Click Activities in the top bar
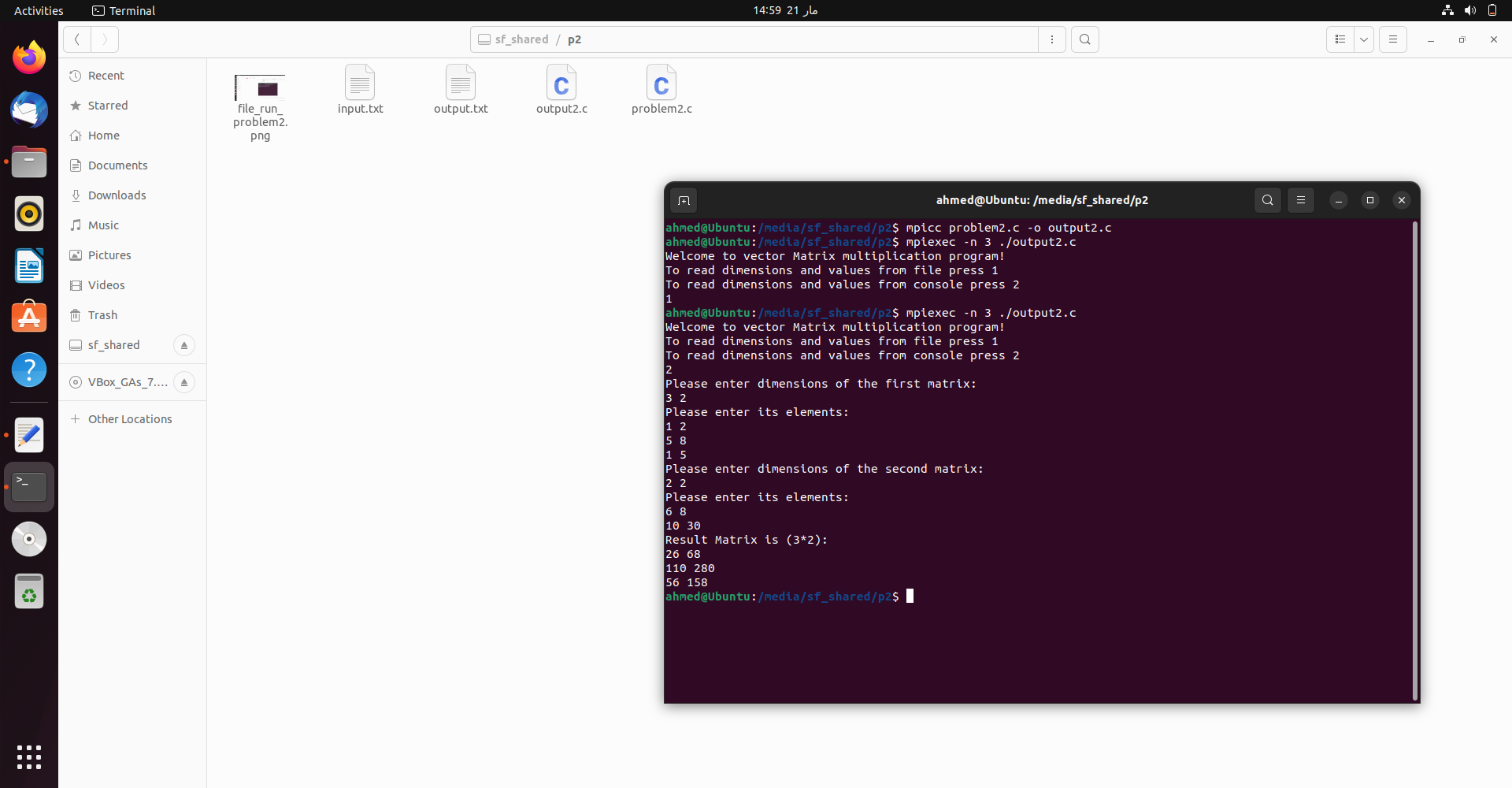The image size is (1512, 788). point(38,10)
